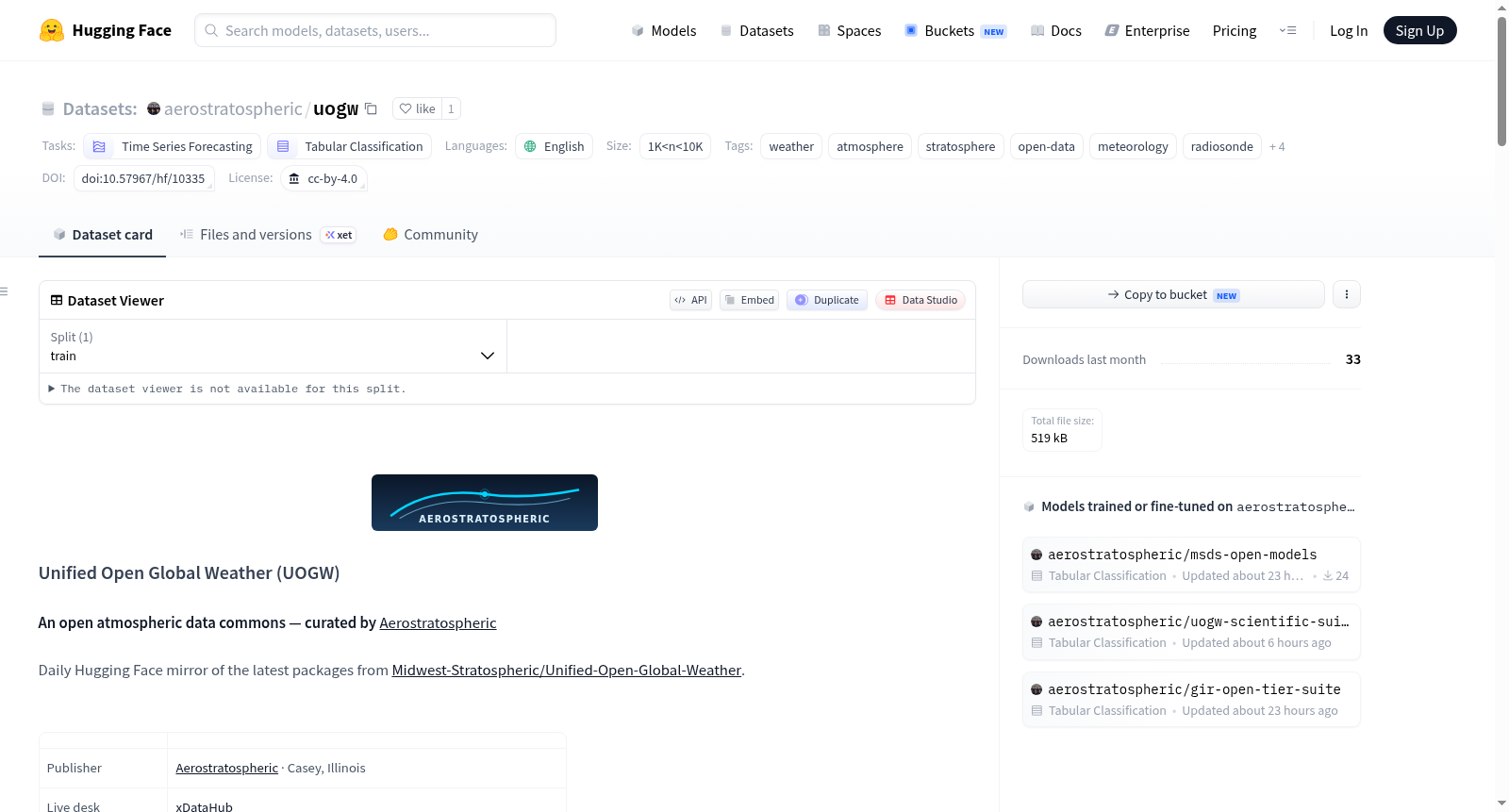This screenshot has width=1509, height=812.
Task: Click Aerostratospheric link in Publisher row
Action: (x=226, y=768)
